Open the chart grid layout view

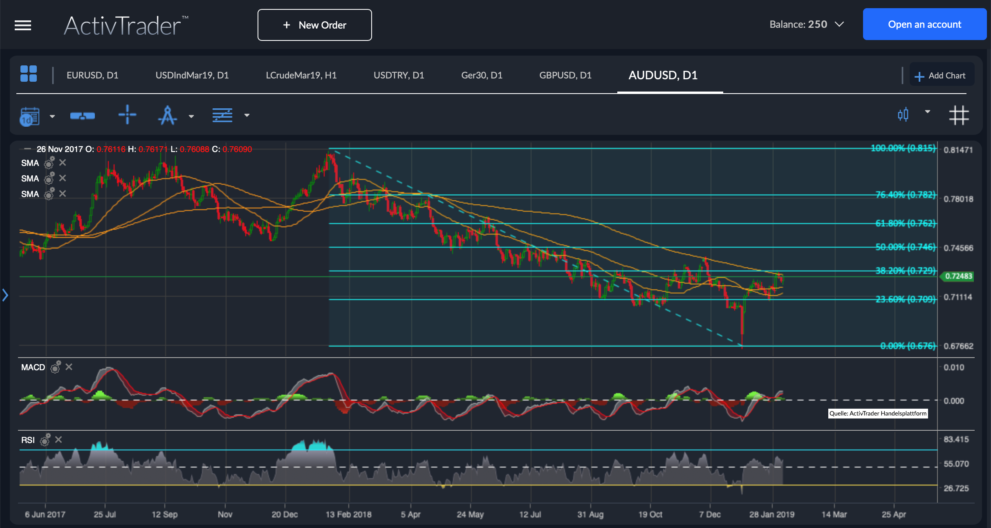pyautogui.click(x=28, y=74)
